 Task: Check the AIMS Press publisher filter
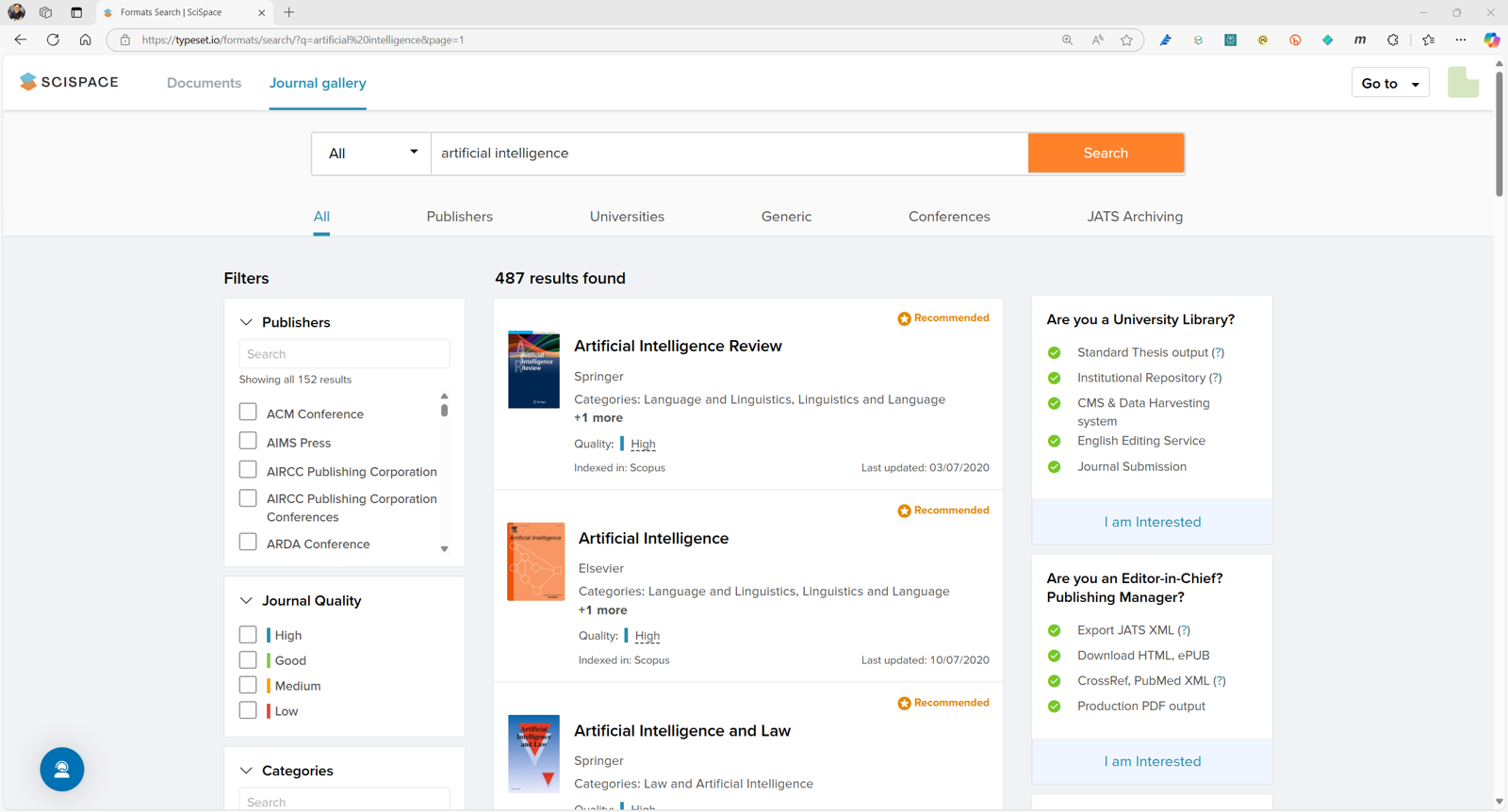coord(248,441)
